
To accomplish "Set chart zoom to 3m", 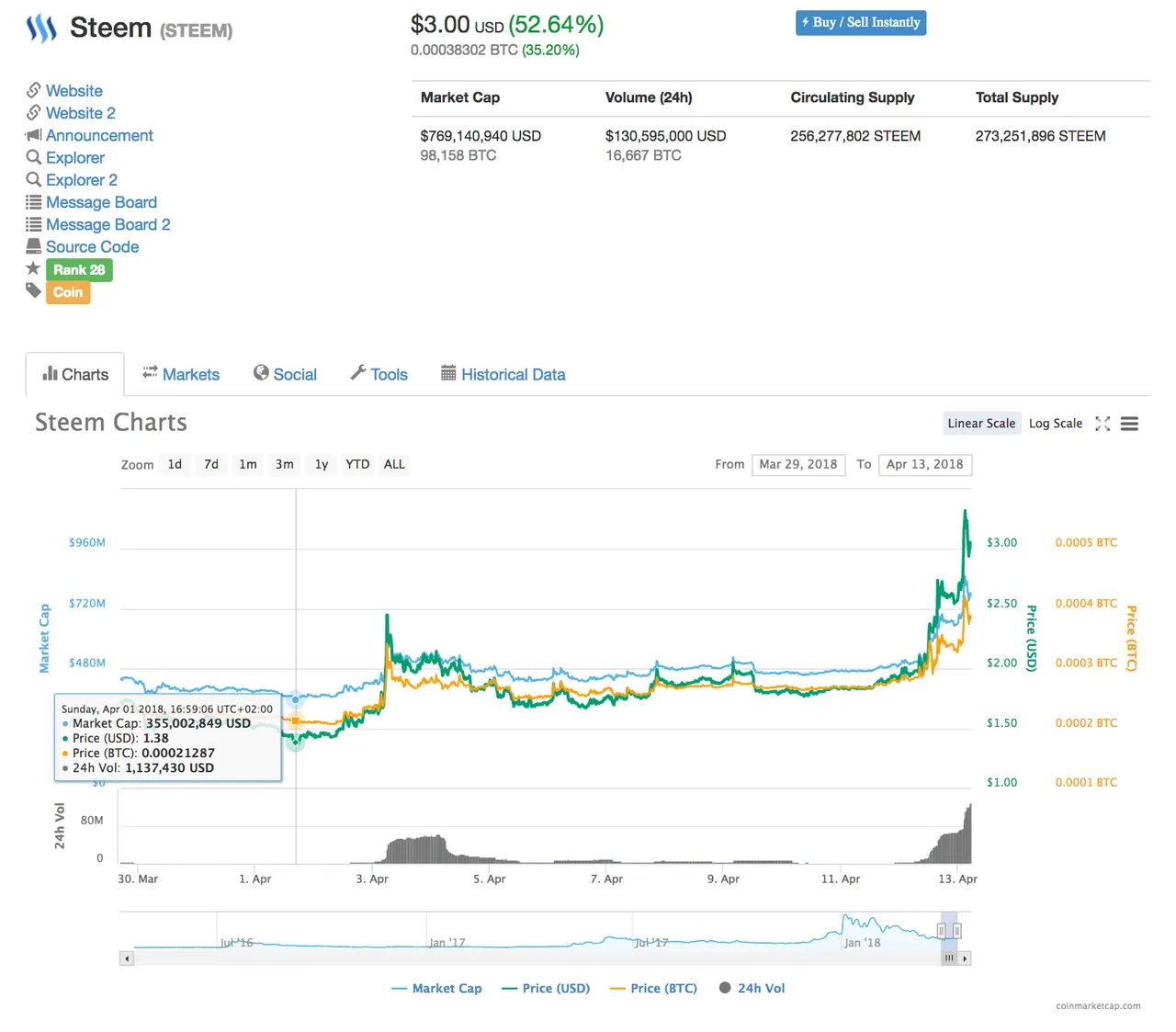I will (x=285, y=465).
